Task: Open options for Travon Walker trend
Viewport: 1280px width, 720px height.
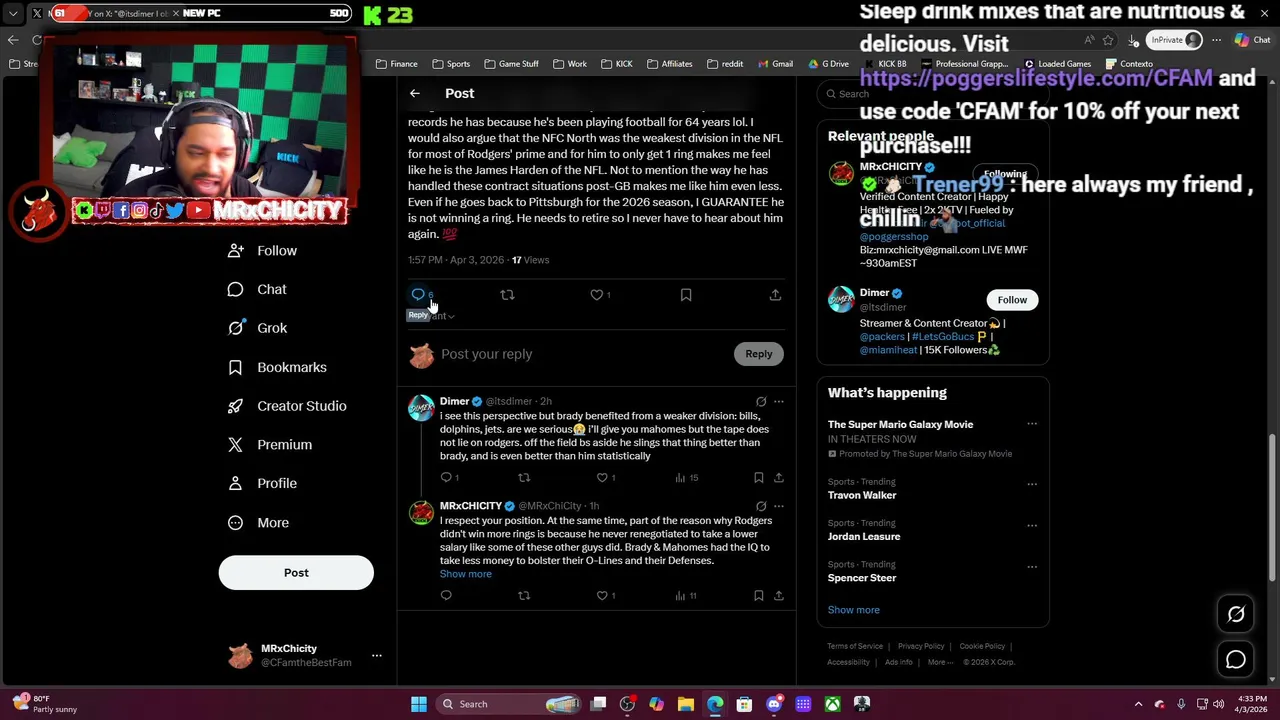Action: (x=1032, y=483)
